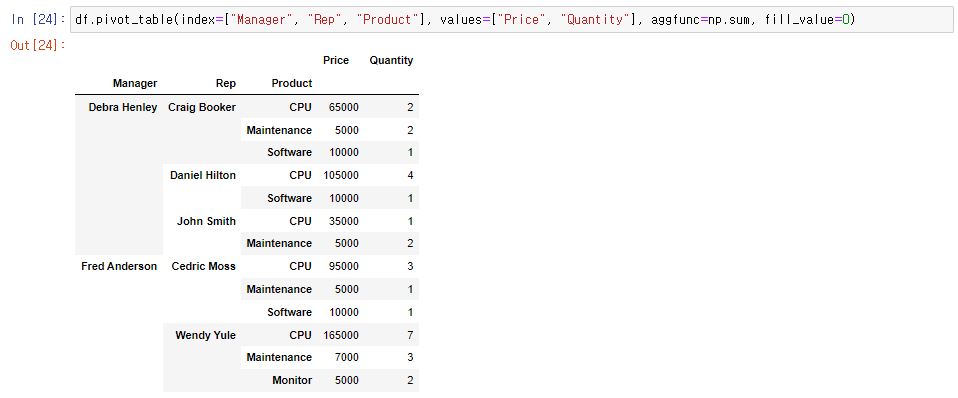Select quantity 3 in Cedric Moss CPU row
This screenshot has height=398, width=958.
click(410, 266)
